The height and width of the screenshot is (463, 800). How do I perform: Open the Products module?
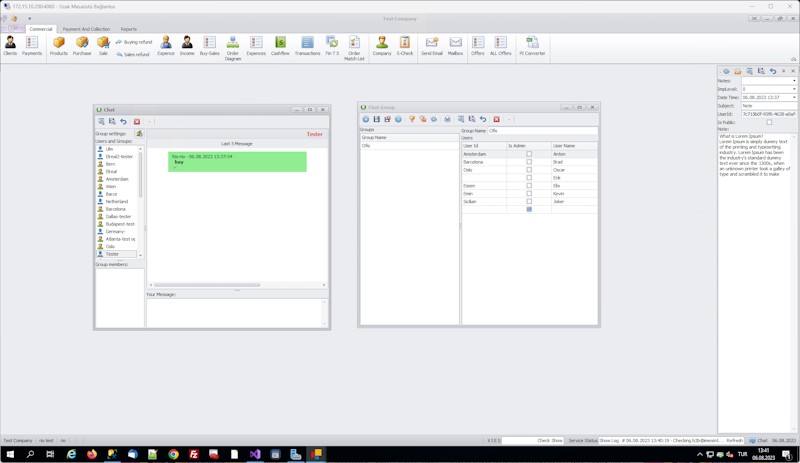pos(59,45)
